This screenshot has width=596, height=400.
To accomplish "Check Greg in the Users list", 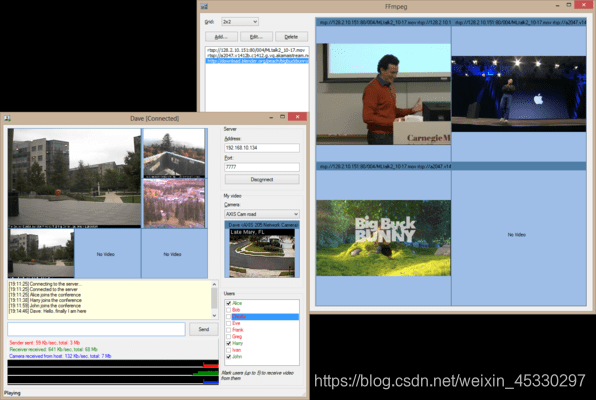I will tap(228, 337).
